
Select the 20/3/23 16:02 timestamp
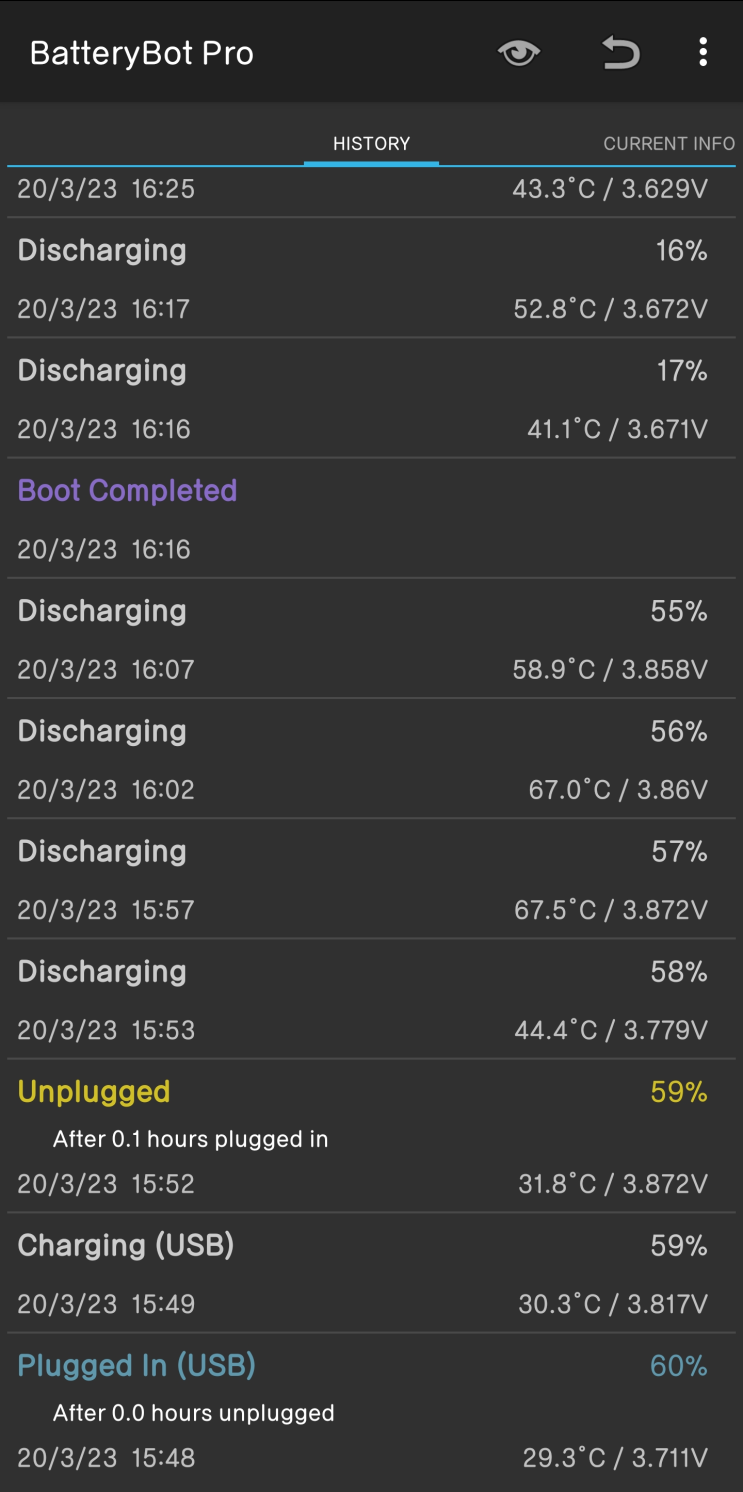pyautogui.click(x=106, y=790)
